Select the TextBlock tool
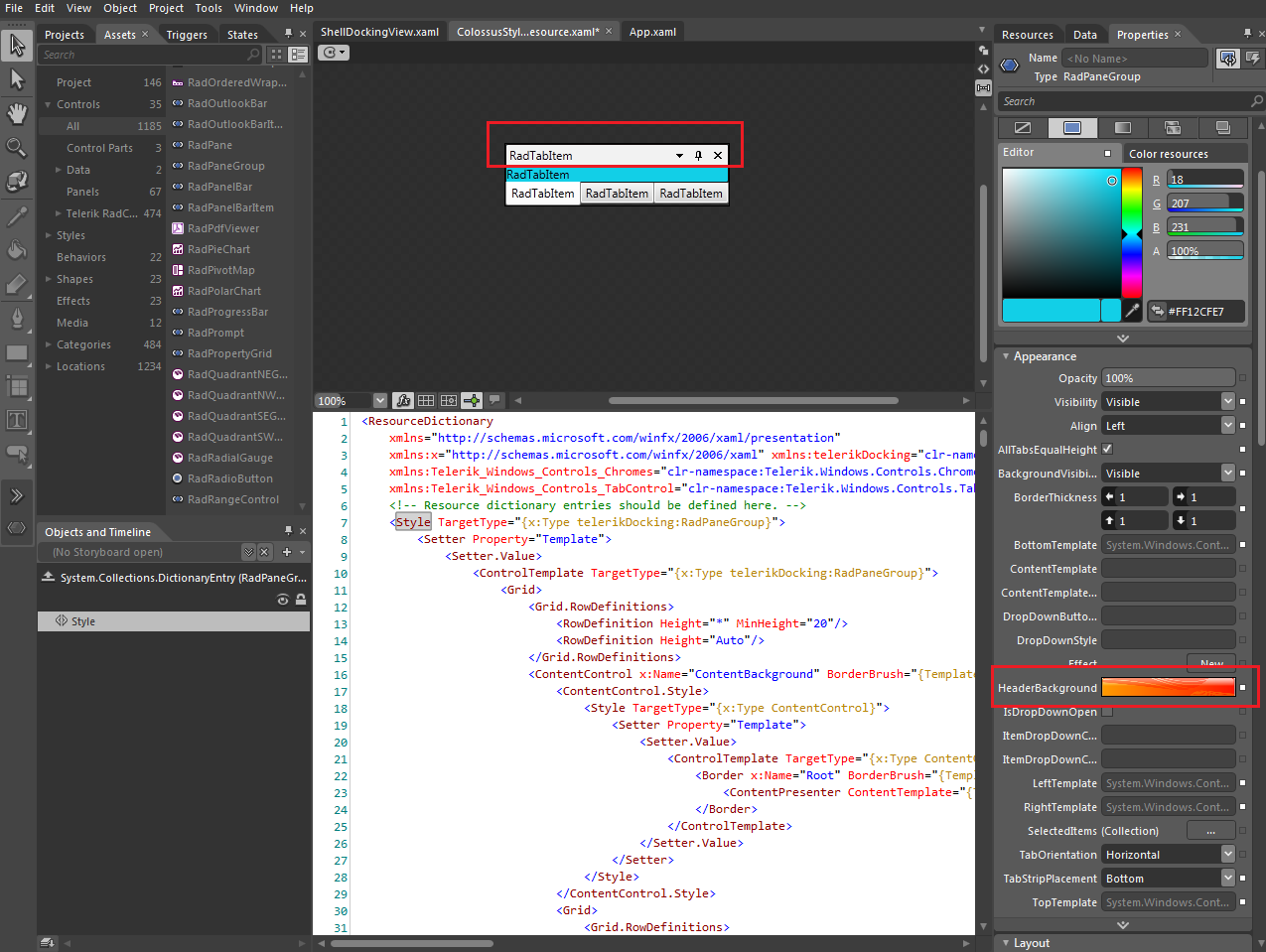Screen dimensions: 1266x952 tap(17, 420)
